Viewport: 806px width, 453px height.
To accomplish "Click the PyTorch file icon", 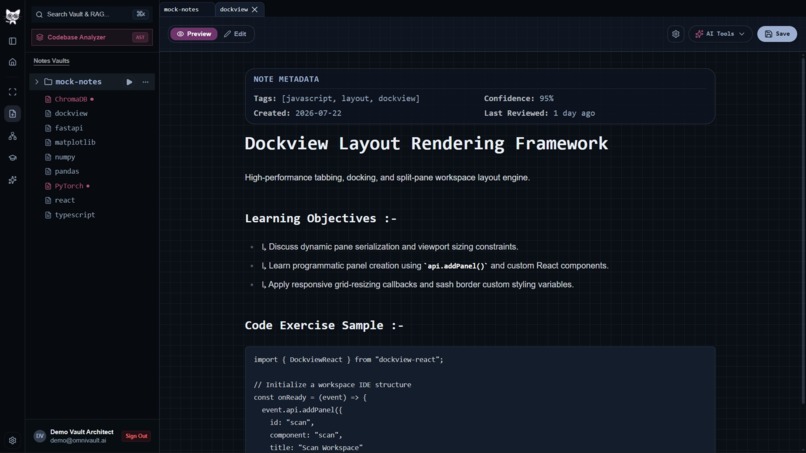I will 48,186.
